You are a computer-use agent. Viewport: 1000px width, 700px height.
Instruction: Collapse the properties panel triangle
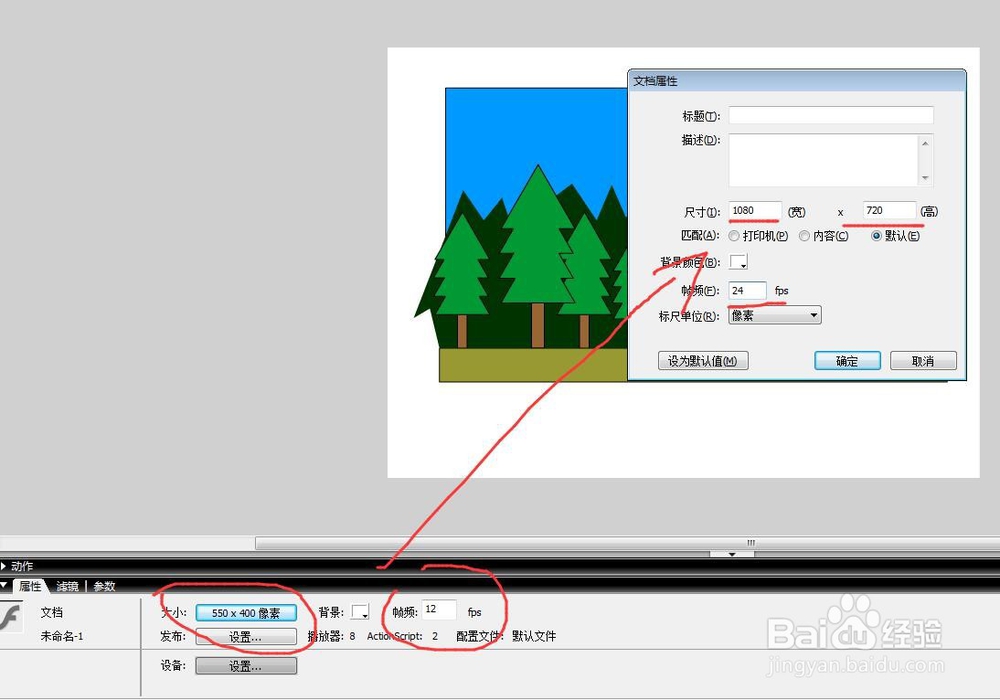point(4,585)
